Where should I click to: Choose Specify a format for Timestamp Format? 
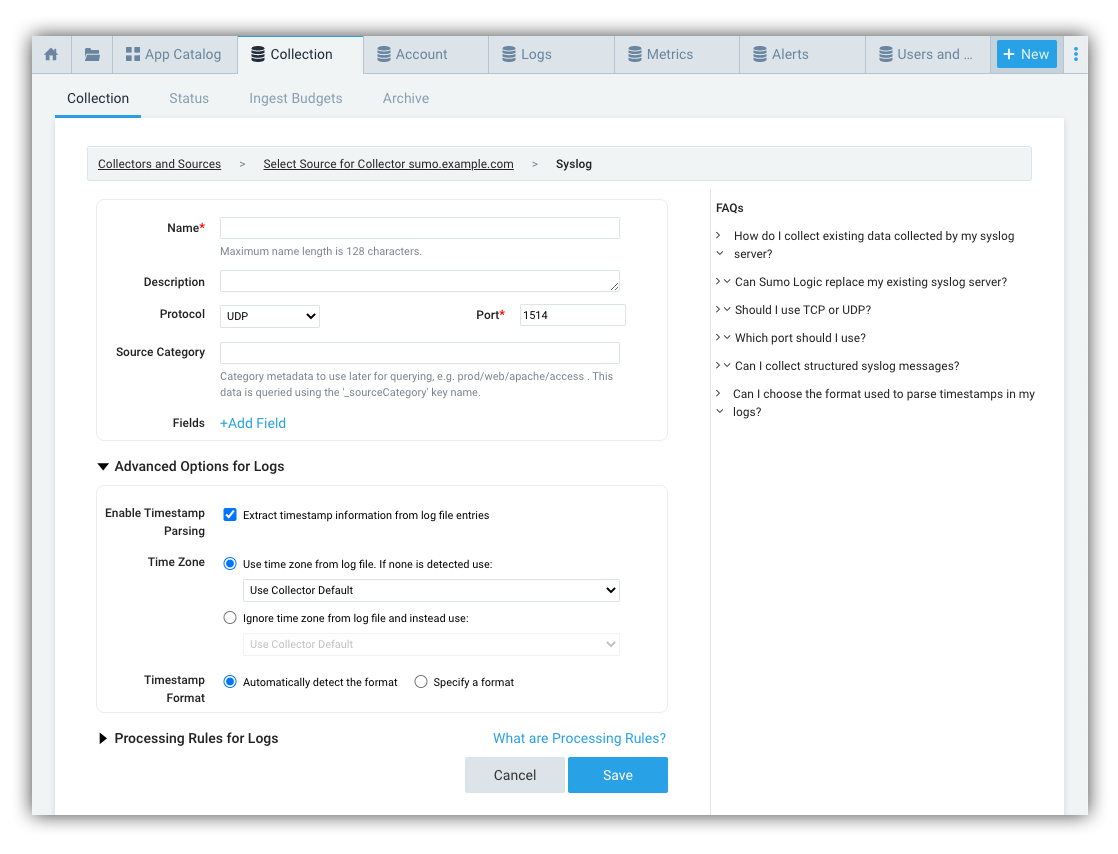click(421, 681)
